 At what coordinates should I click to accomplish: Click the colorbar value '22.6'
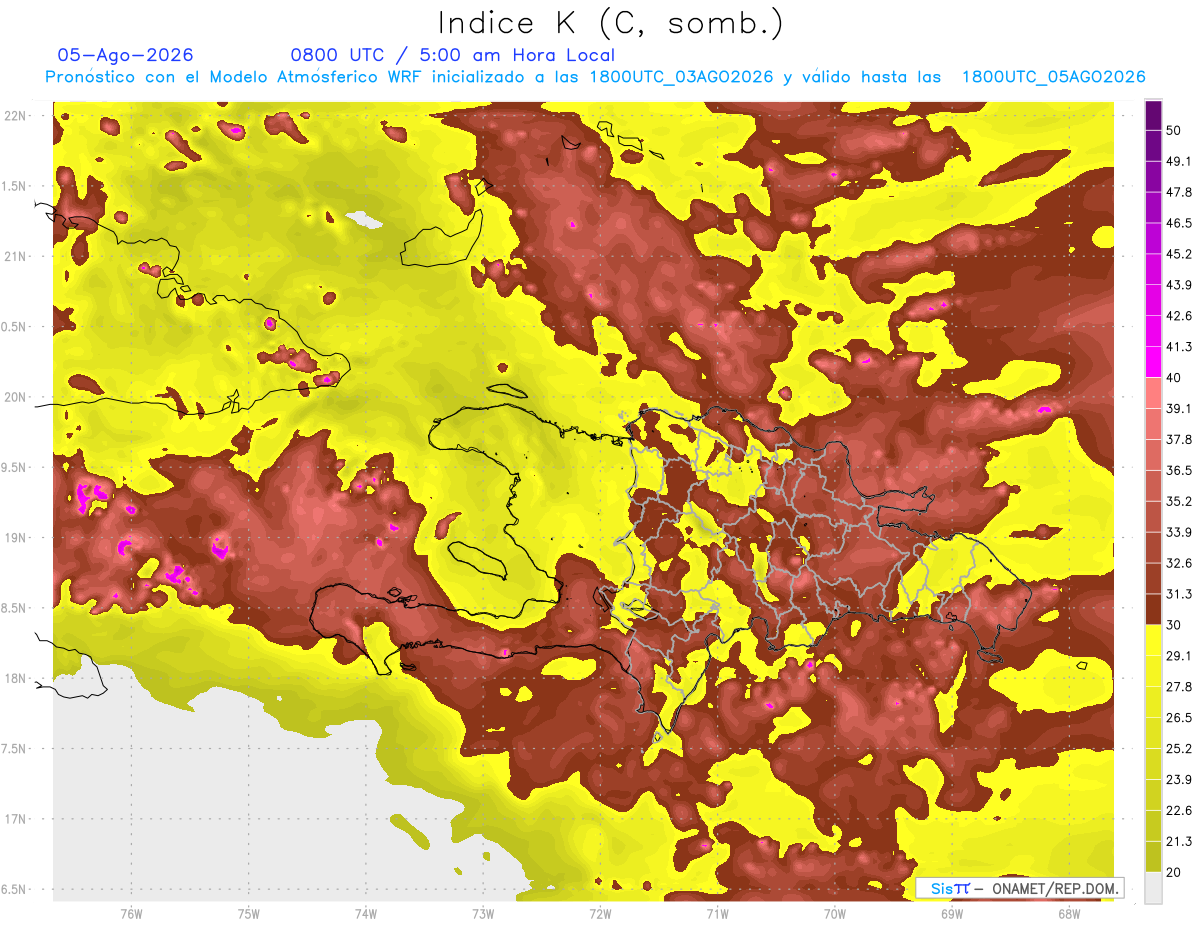(x=1178, y=810)
